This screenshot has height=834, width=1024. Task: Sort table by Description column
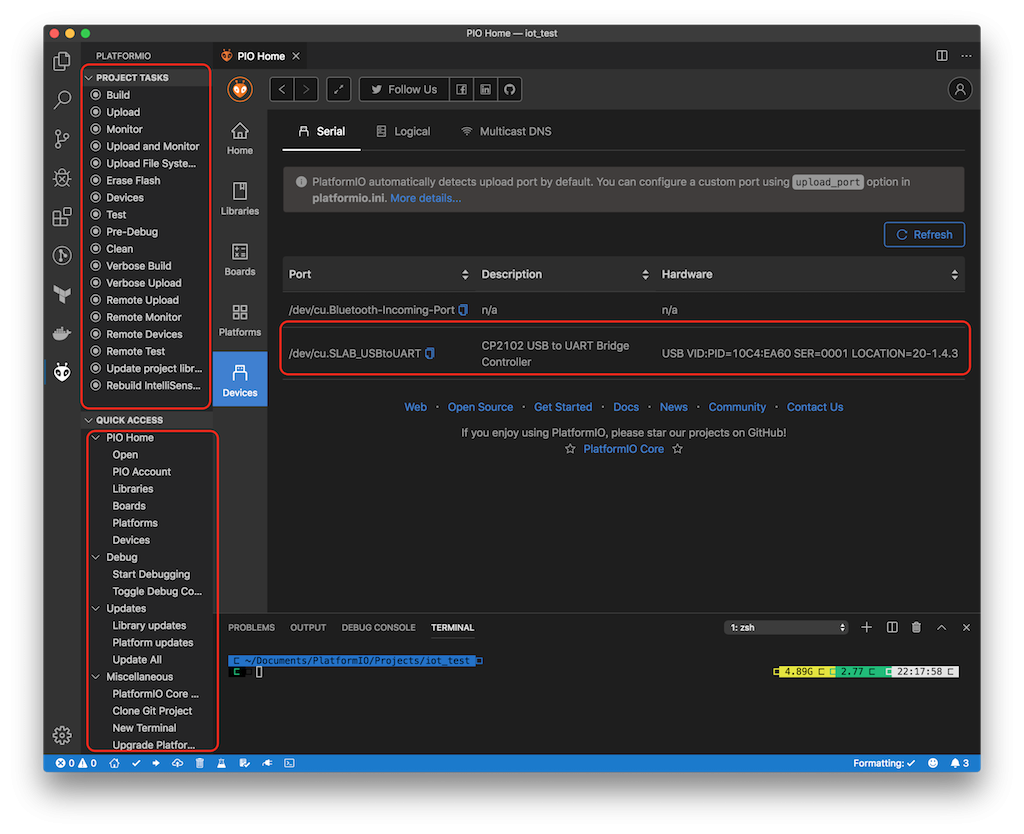coord(645,275)
